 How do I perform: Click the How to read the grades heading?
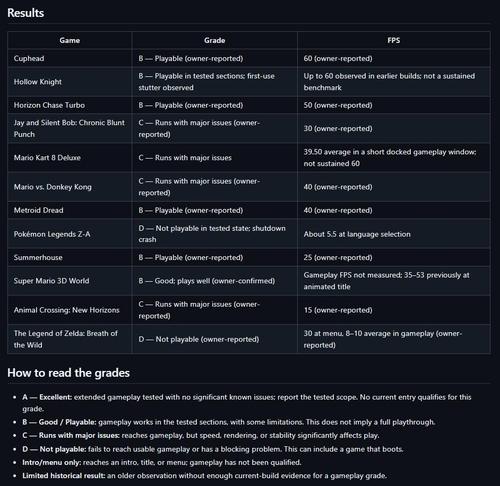tap(68, 373)
